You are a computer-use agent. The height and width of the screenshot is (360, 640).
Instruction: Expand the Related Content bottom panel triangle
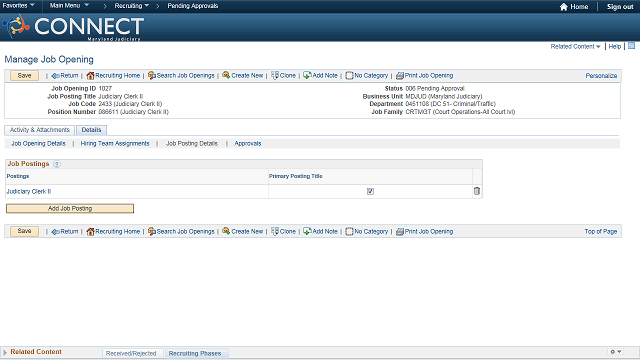[5, 352]
